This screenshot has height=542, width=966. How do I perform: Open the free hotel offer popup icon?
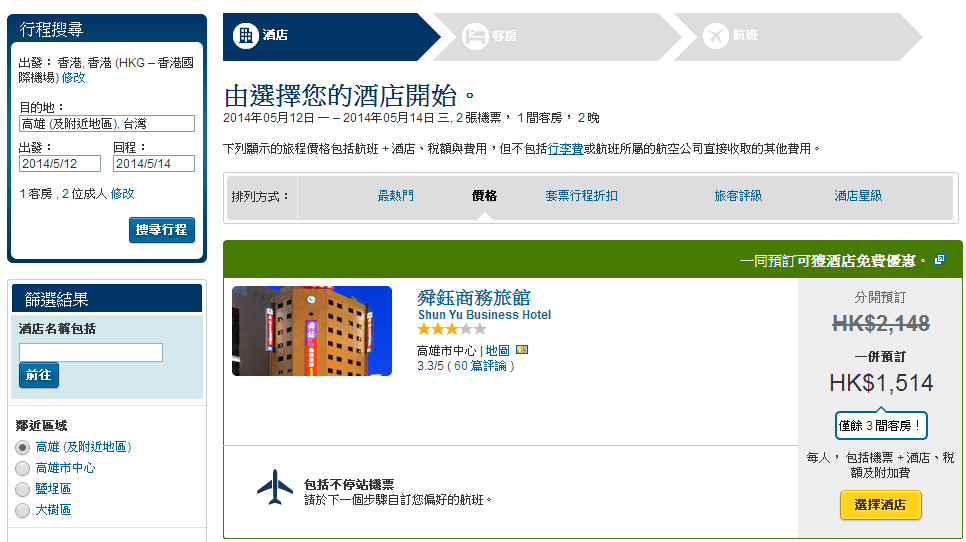[x=939, y=261]
